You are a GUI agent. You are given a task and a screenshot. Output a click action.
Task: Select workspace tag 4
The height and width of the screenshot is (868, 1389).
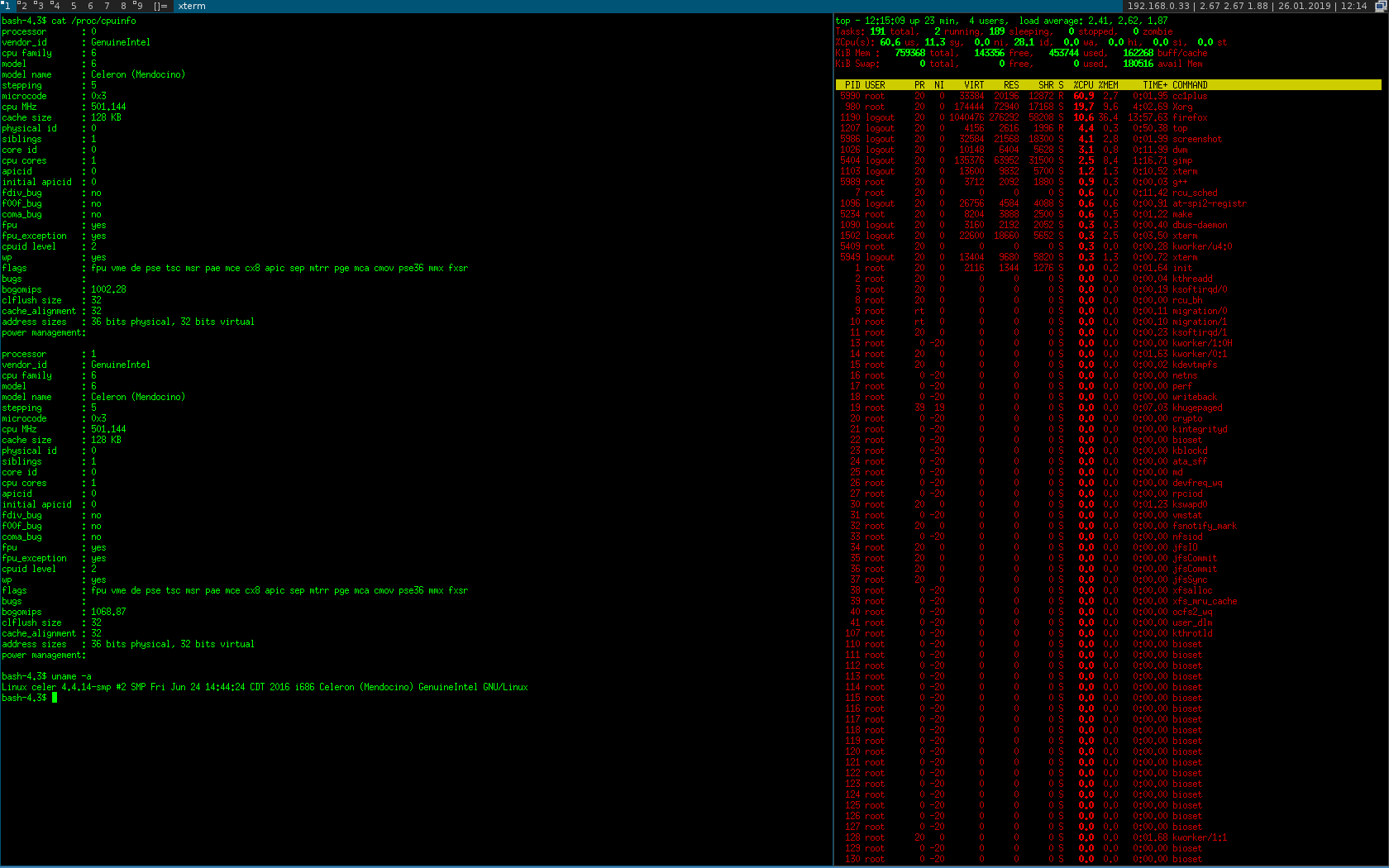click(55, 6)
